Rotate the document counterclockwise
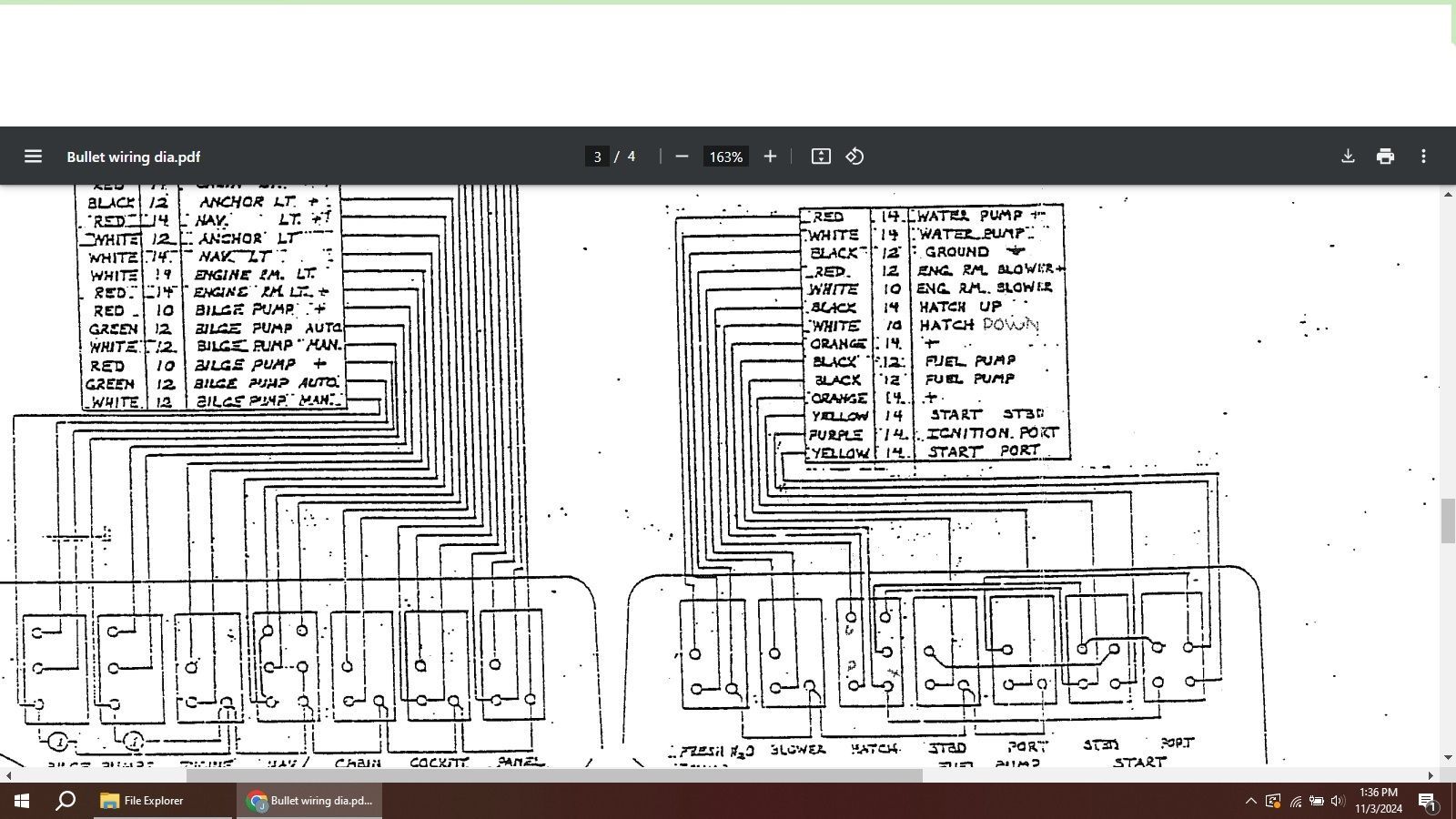Screen dimensions: 1456x819 pyautogui.click(x=854, y=157)
